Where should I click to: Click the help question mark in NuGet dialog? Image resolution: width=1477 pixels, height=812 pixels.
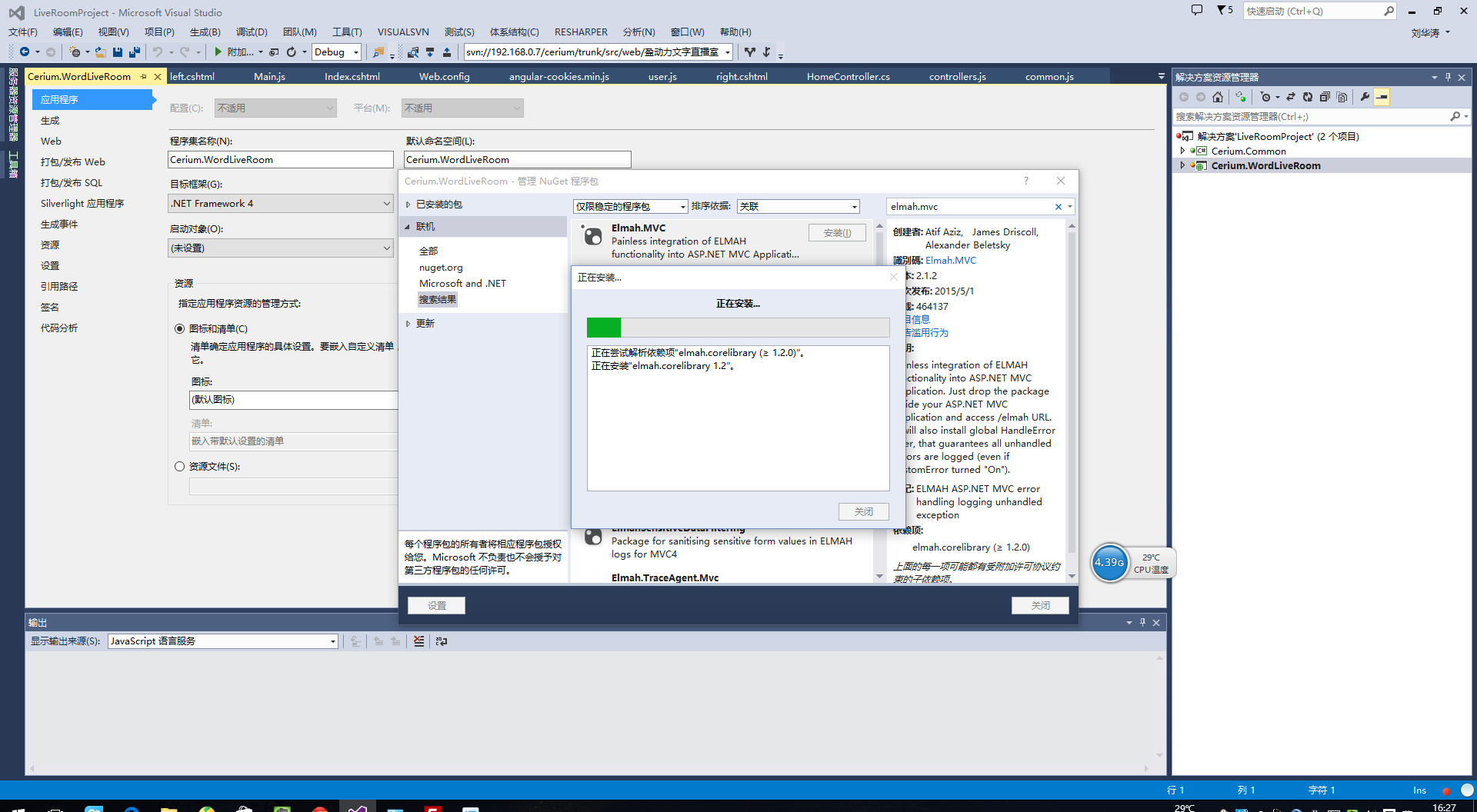point(1025,181)
